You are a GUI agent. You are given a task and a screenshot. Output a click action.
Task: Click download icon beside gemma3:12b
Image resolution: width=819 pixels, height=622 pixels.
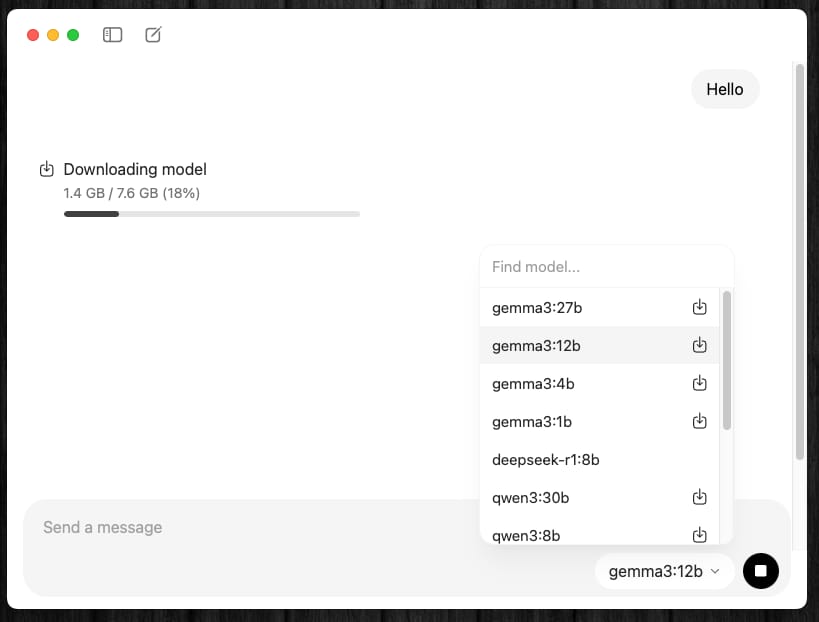click(700, 345)
